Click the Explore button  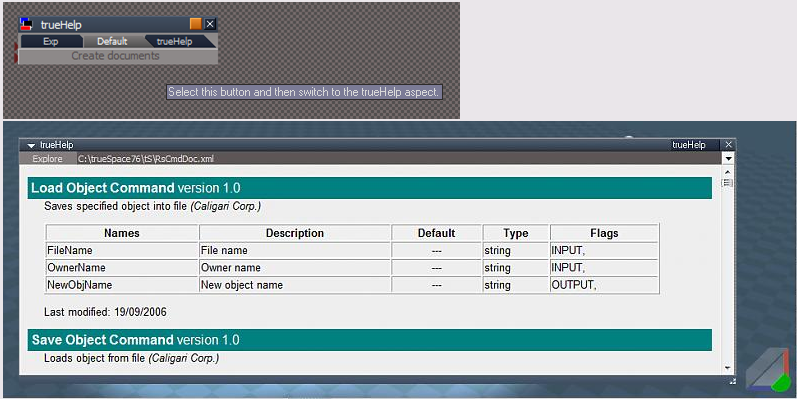[47, 159]
